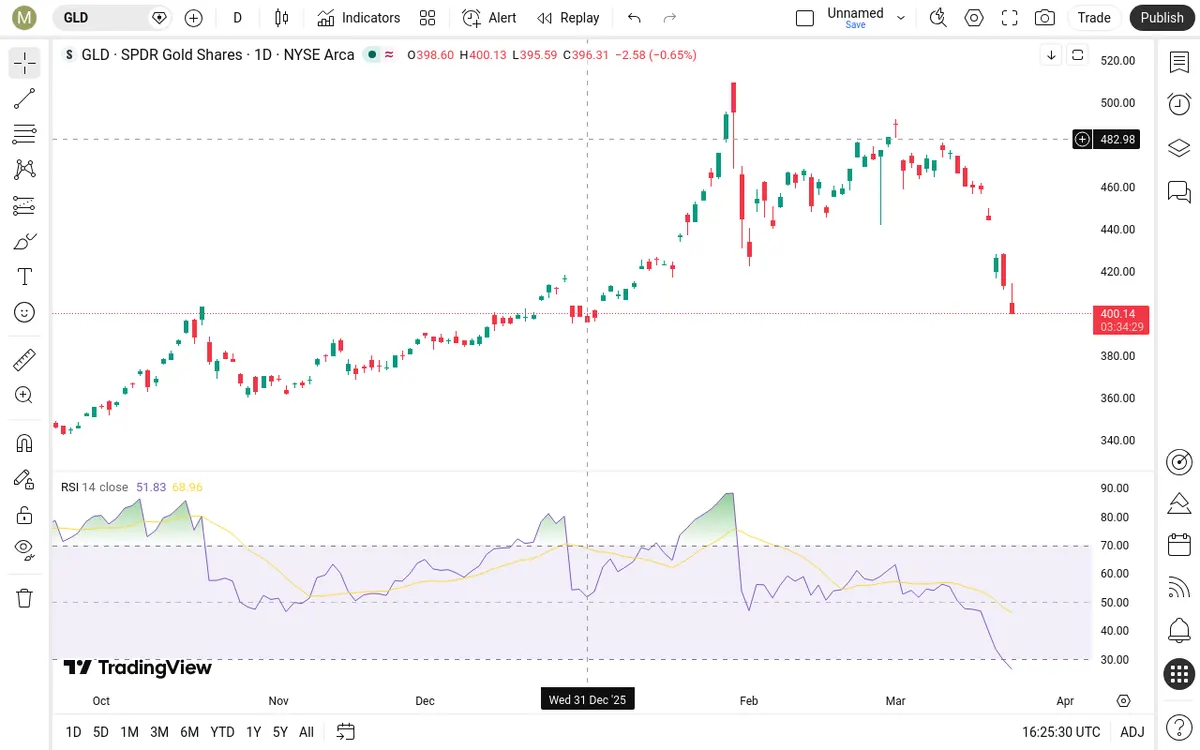Add a symbol to compare with plus
Image resolution: width=1200 pixels, height=750 pixels.
[x=194, y=17]
